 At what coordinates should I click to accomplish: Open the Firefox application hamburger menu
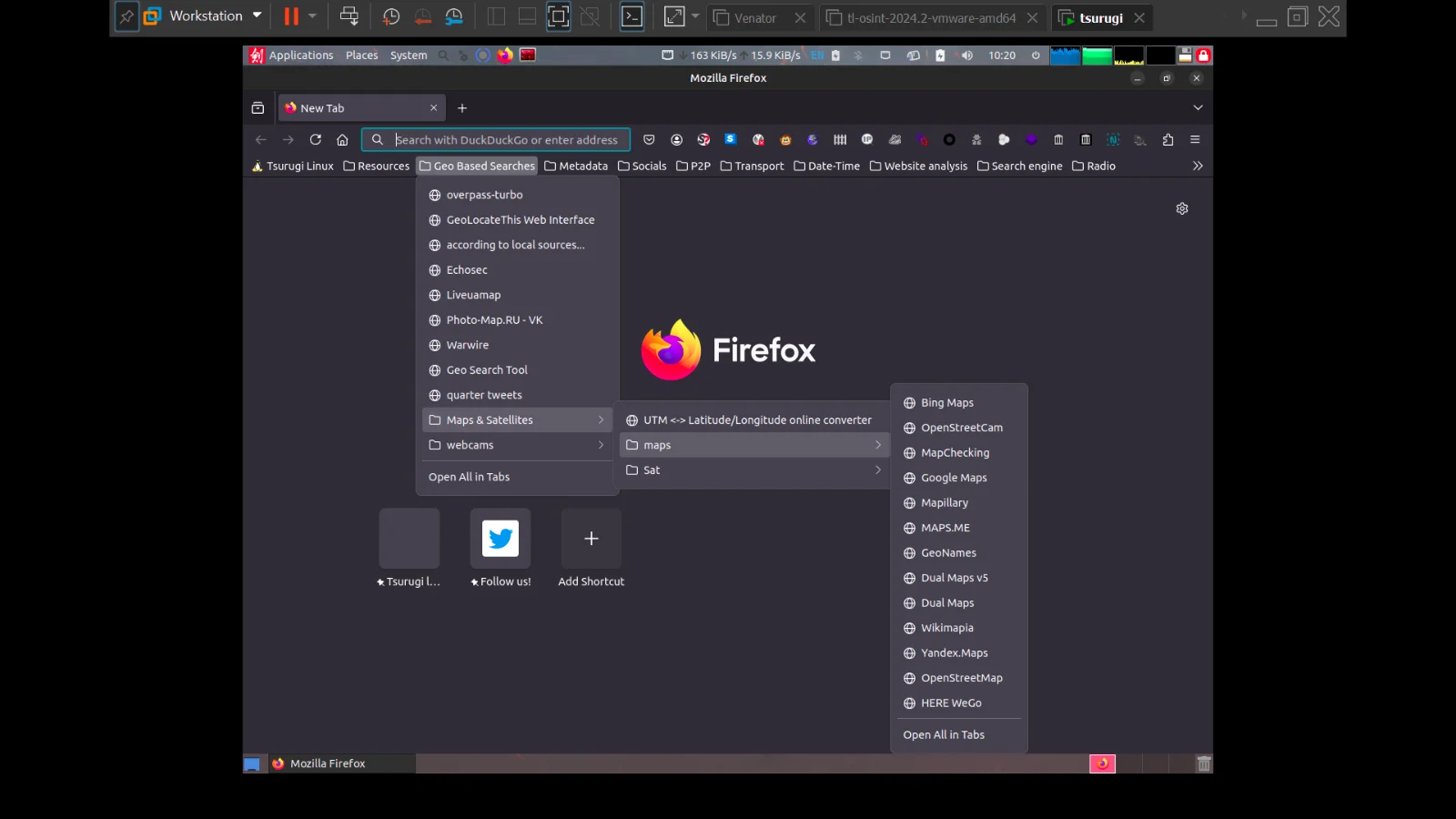pos(1195,140)
